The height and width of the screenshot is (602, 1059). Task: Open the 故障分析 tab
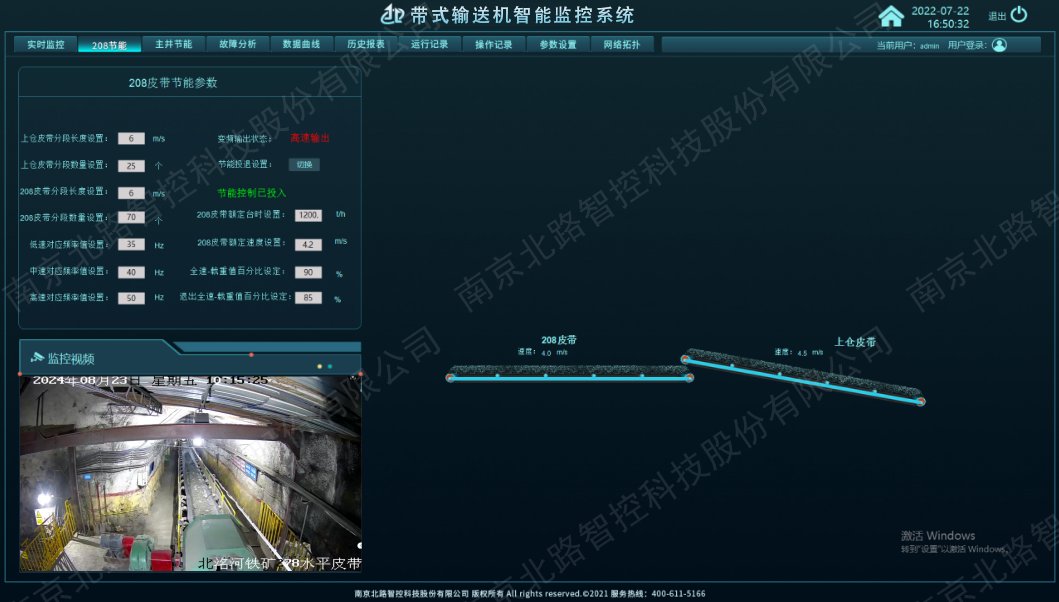(x=237, y=45)
